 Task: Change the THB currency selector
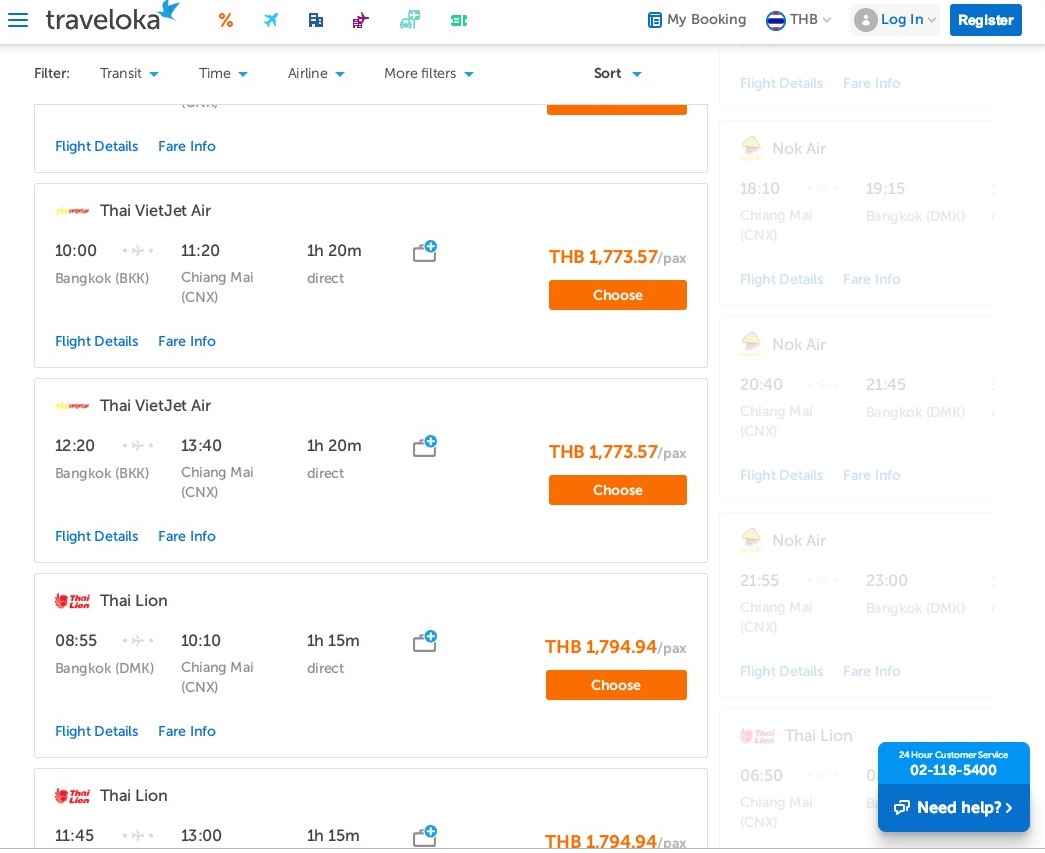798,19
